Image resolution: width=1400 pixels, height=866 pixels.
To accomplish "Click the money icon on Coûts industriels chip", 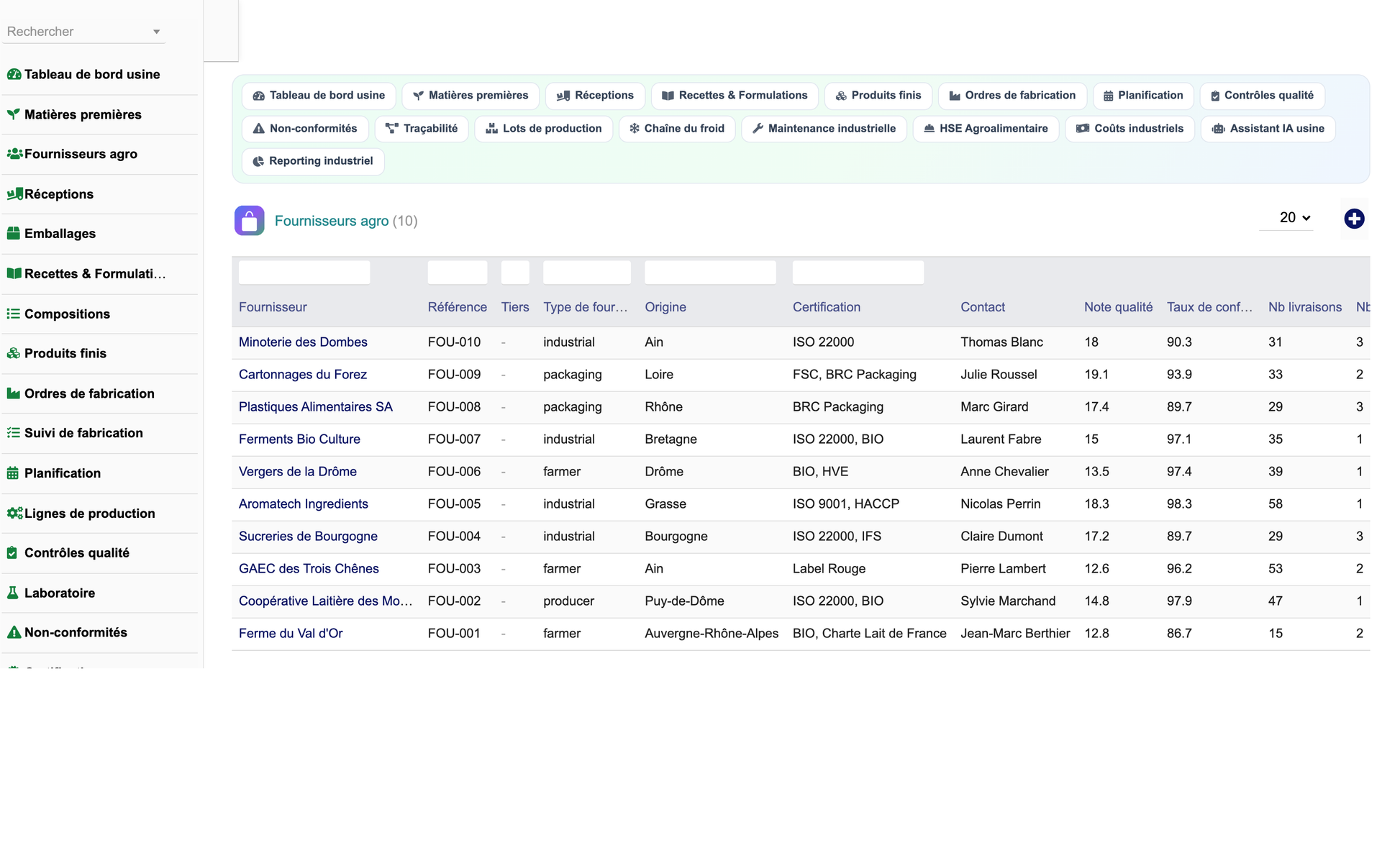I will pos(1082,129).
